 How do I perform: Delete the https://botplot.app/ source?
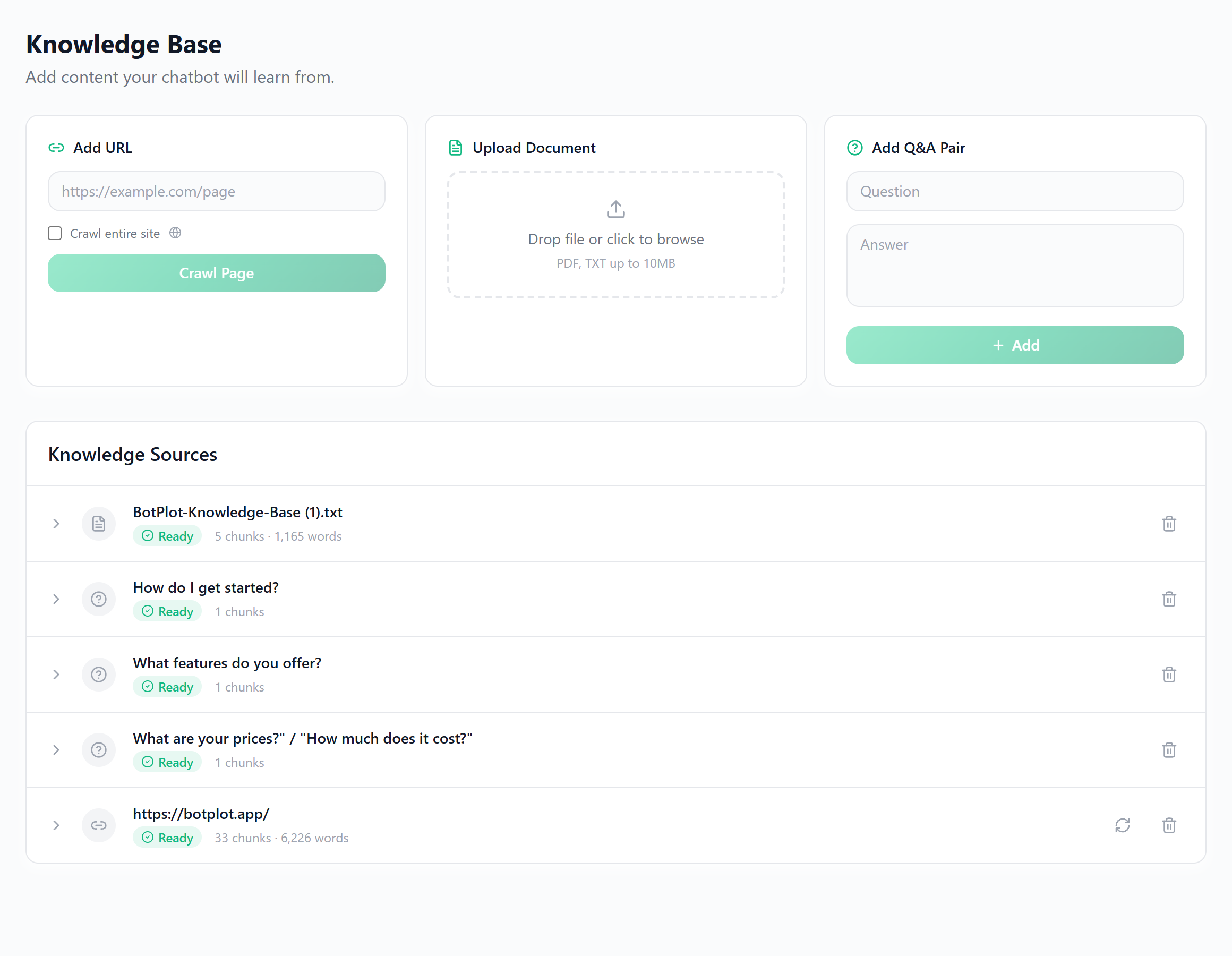[x=1169, y=825]
